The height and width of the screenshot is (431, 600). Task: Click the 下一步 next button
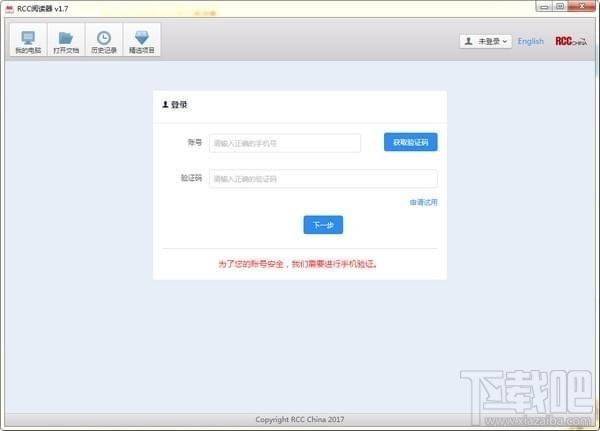pyautogui.click(x=323, y=225)
